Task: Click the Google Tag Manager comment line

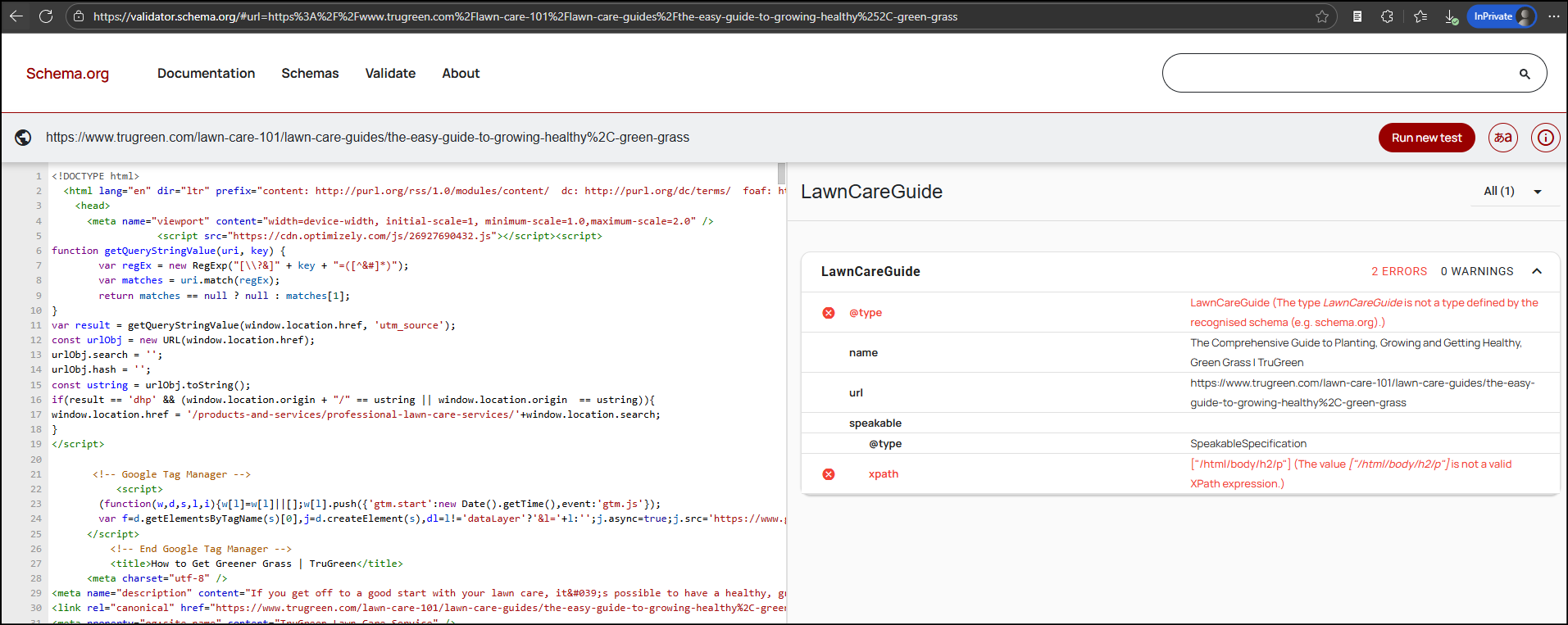Action: (x=171, y=474)
